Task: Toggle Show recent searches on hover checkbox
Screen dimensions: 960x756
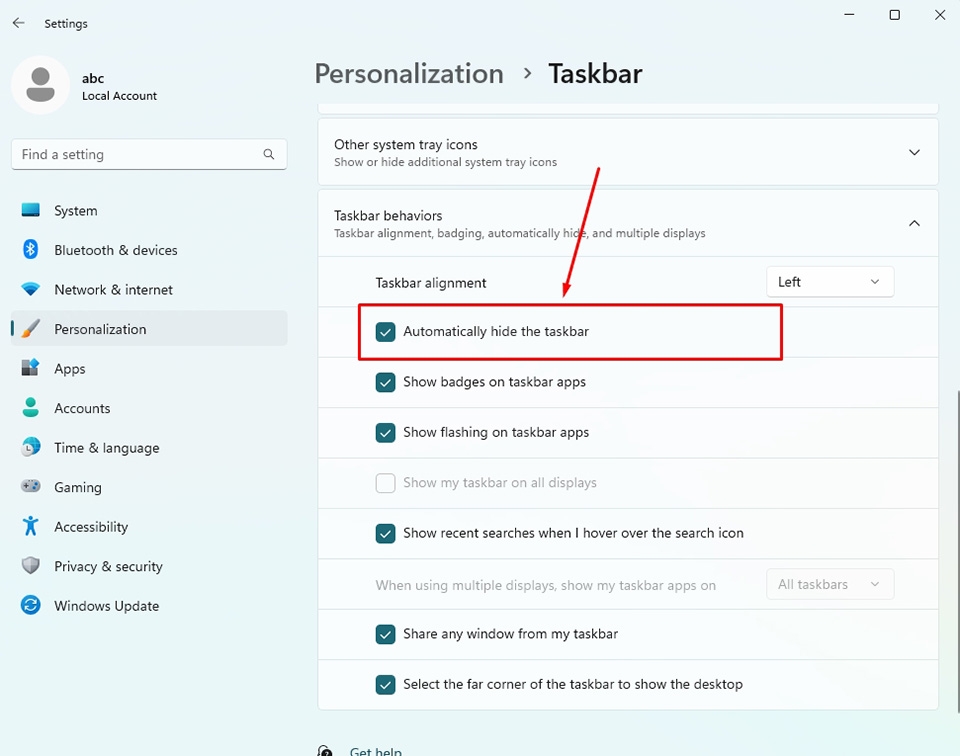Action: [385, 533]
